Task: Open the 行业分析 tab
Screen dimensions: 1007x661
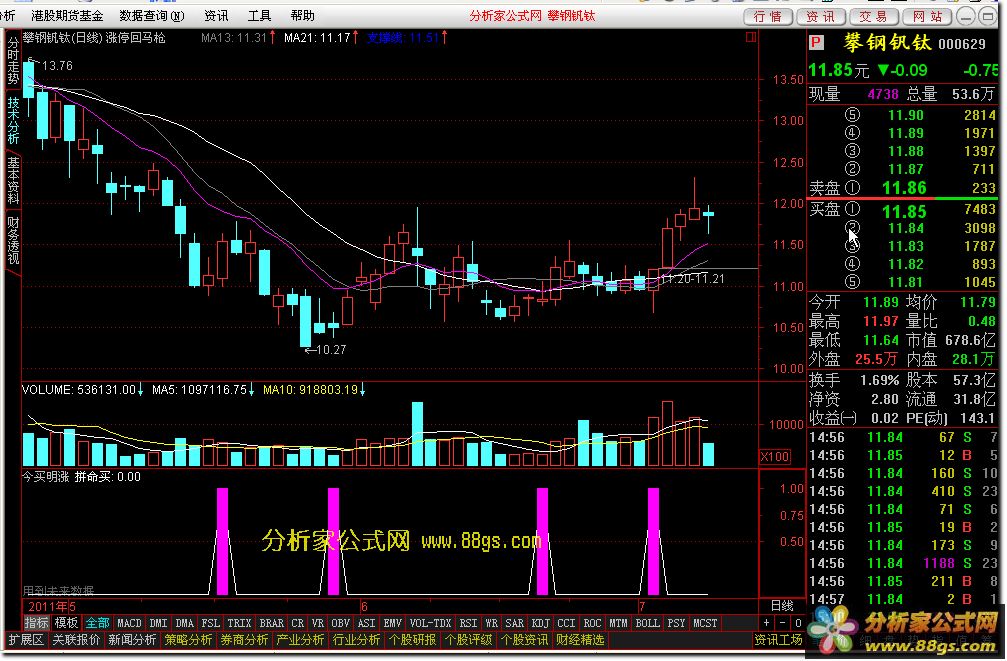Action: click(356, 639)
